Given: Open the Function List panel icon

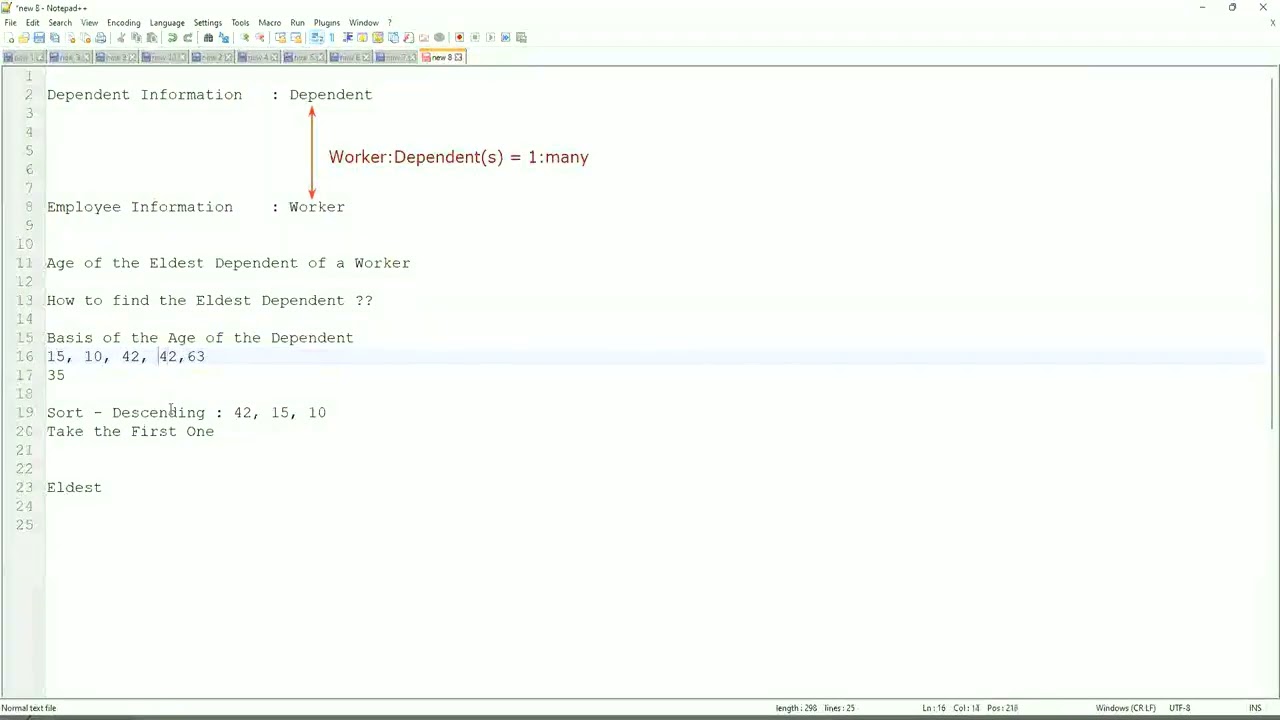Looking at the screenshot, I should pos(408,38).
